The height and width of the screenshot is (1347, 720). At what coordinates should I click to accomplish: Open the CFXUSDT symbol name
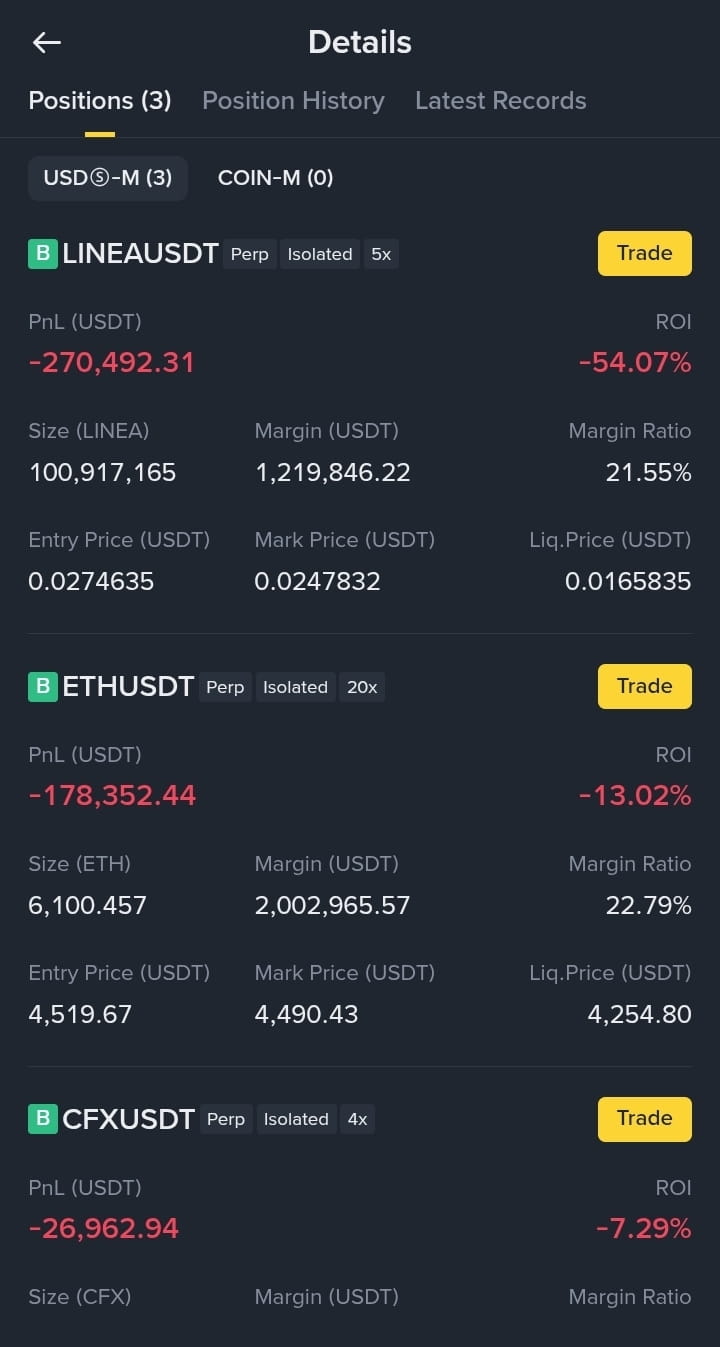128,1119
